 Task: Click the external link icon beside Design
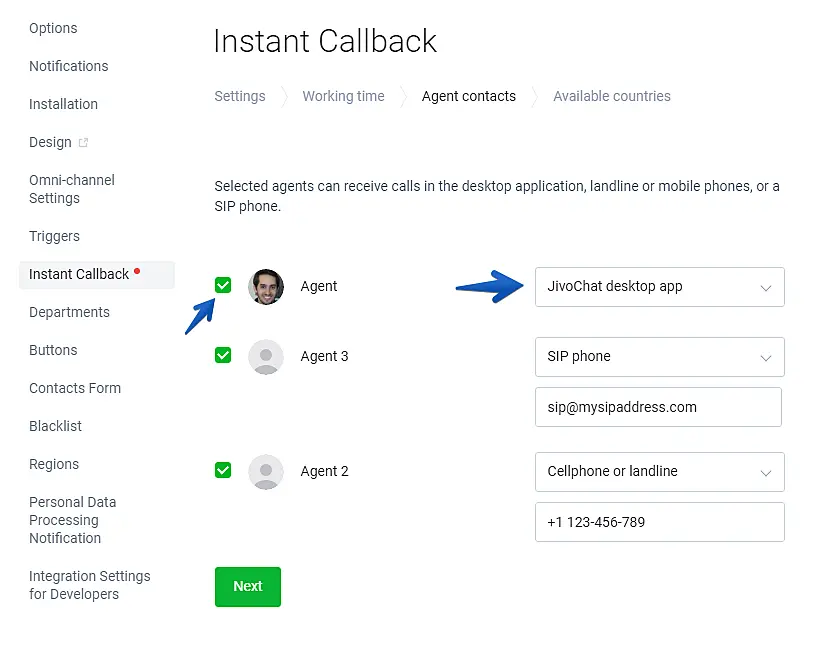pos(84,143)
